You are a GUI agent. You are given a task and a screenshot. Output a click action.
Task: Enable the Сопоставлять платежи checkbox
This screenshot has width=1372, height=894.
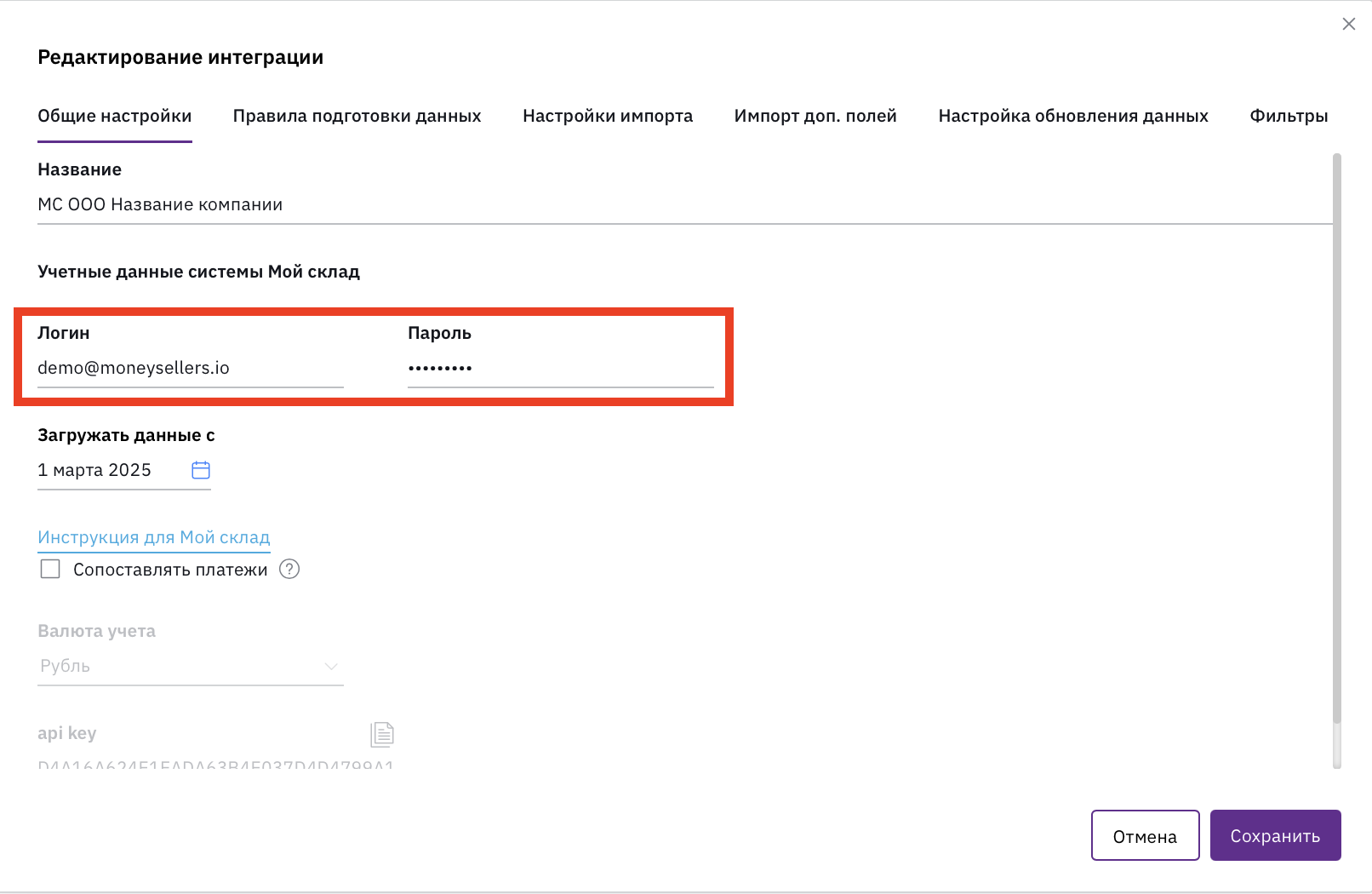click(50, 569)
